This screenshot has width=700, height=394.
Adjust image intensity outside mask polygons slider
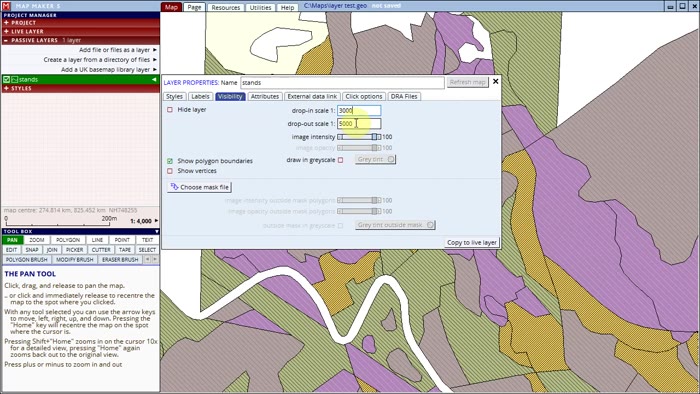pos(359,200)
